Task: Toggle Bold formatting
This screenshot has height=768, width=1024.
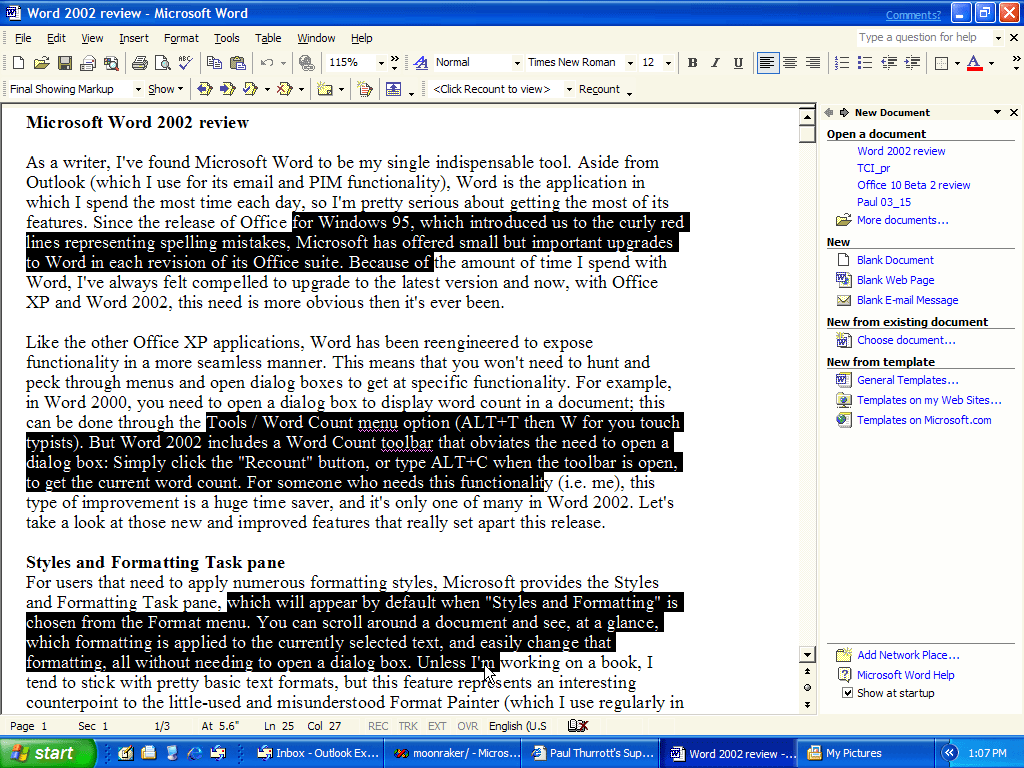Action: 692,63
